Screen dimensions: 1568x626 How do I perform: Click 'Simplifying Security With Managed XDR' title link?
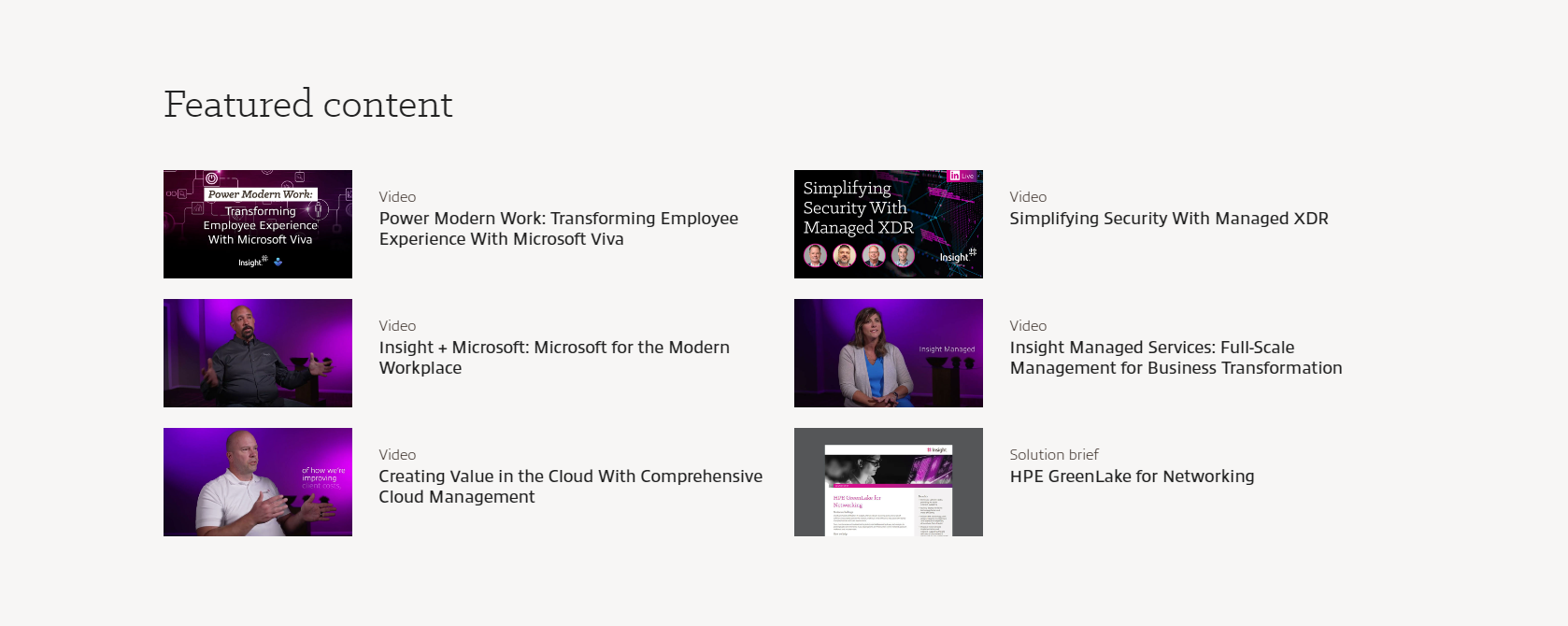point(1169,219)
